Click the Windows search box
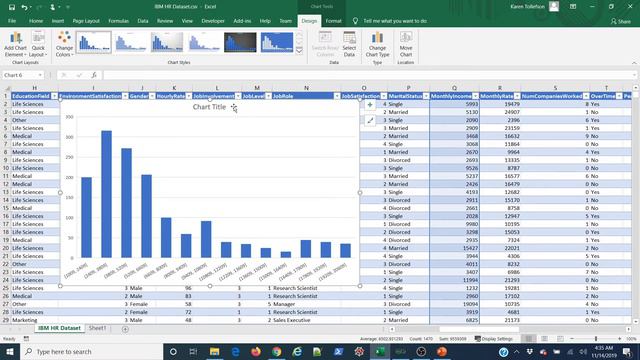 91,351
